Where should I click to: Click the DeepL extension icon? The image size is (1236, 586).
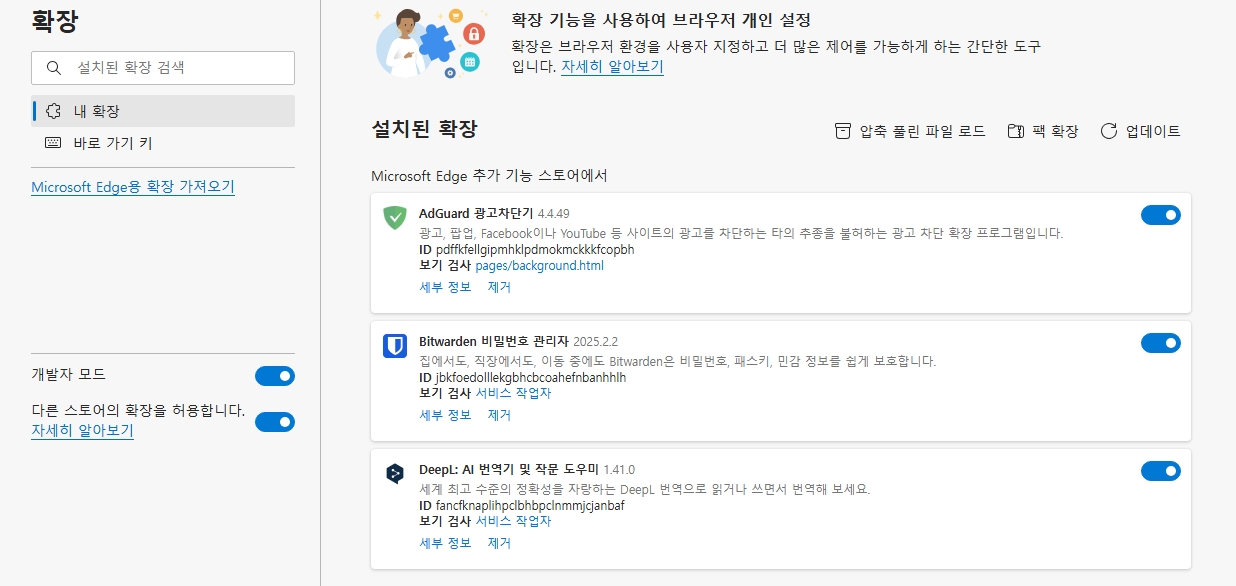[x=395, y=474]
